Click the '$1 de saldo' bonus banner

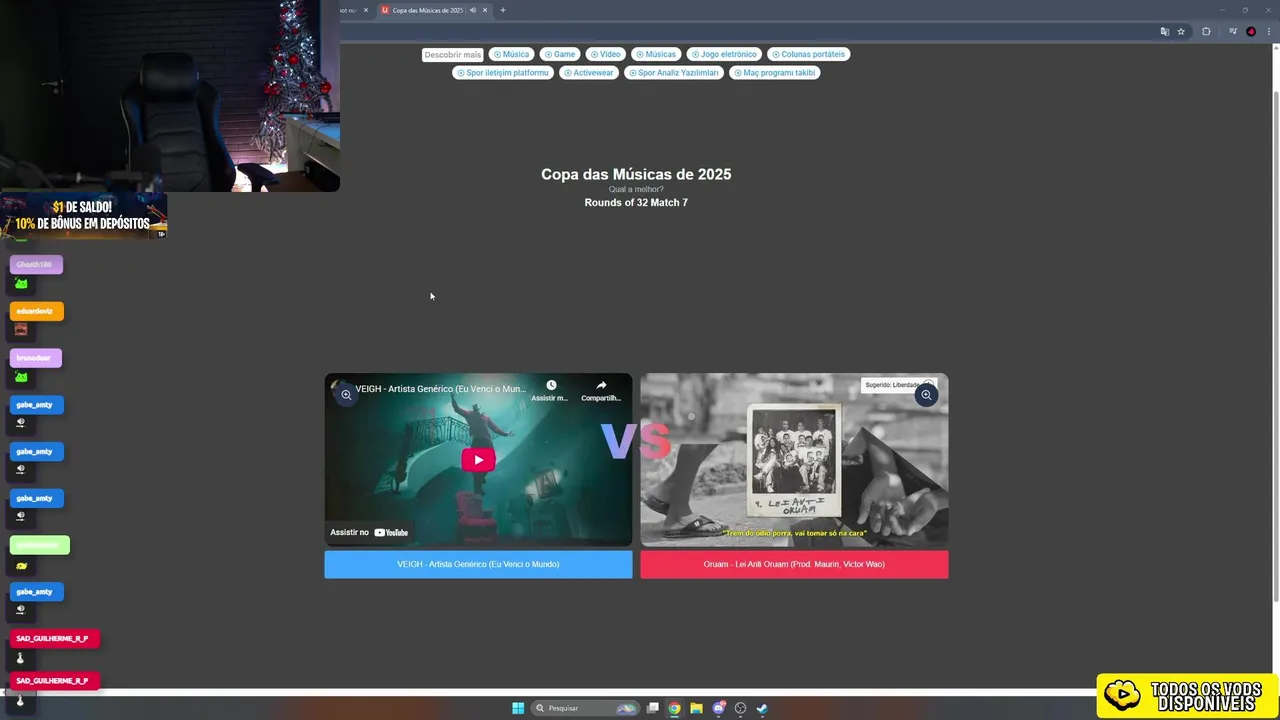point(84,216)
